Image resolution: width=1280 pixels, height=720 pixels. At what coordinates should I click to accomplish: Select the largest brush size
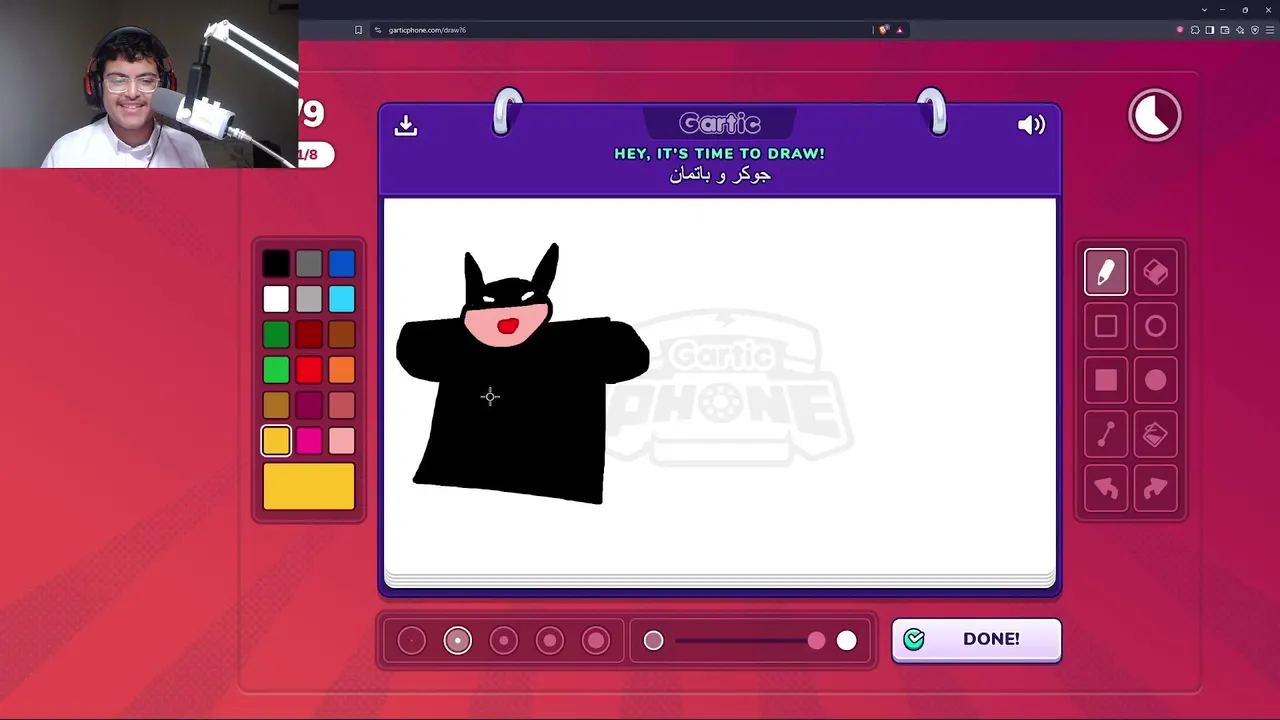tap(595, 641)
